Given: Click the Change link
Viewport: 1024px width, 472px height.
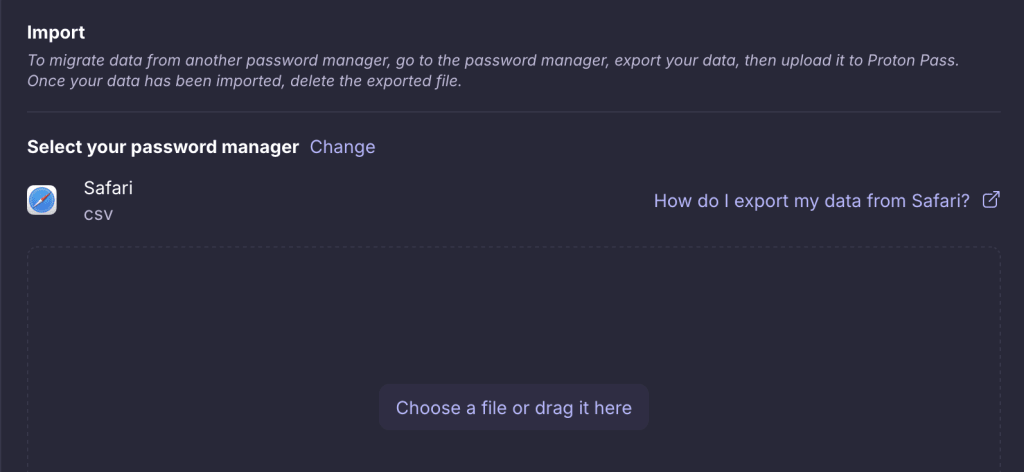Looking at the screenshot, I should 342,147.
